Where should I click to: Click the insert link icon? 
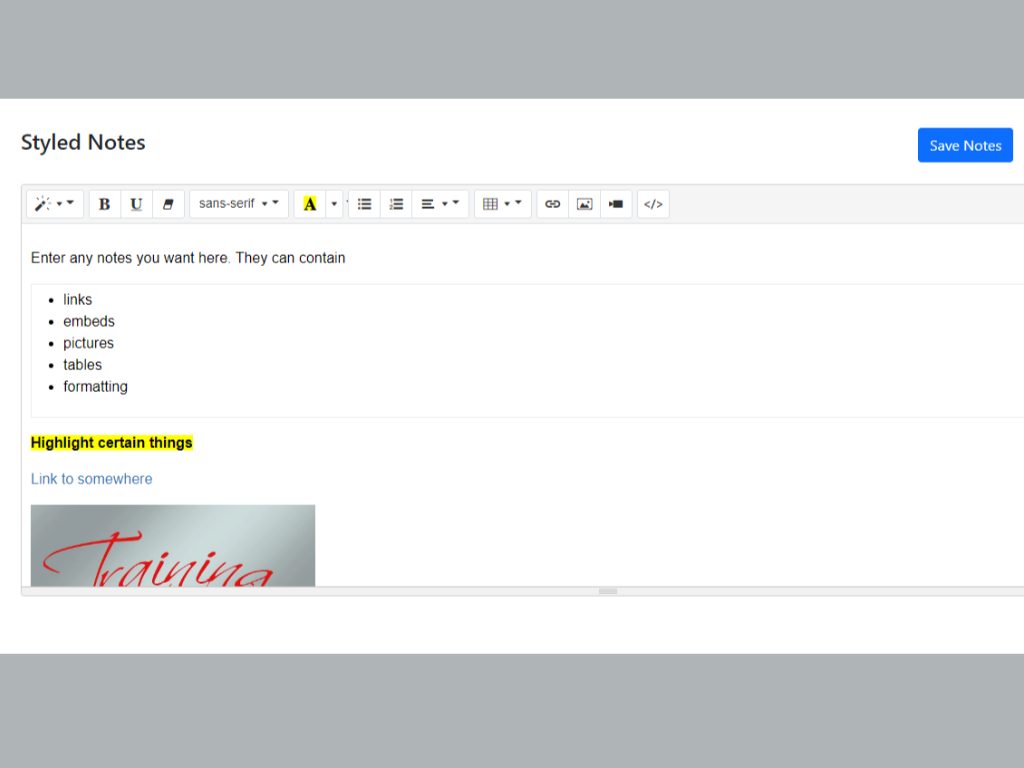click(x=552, y=204)
